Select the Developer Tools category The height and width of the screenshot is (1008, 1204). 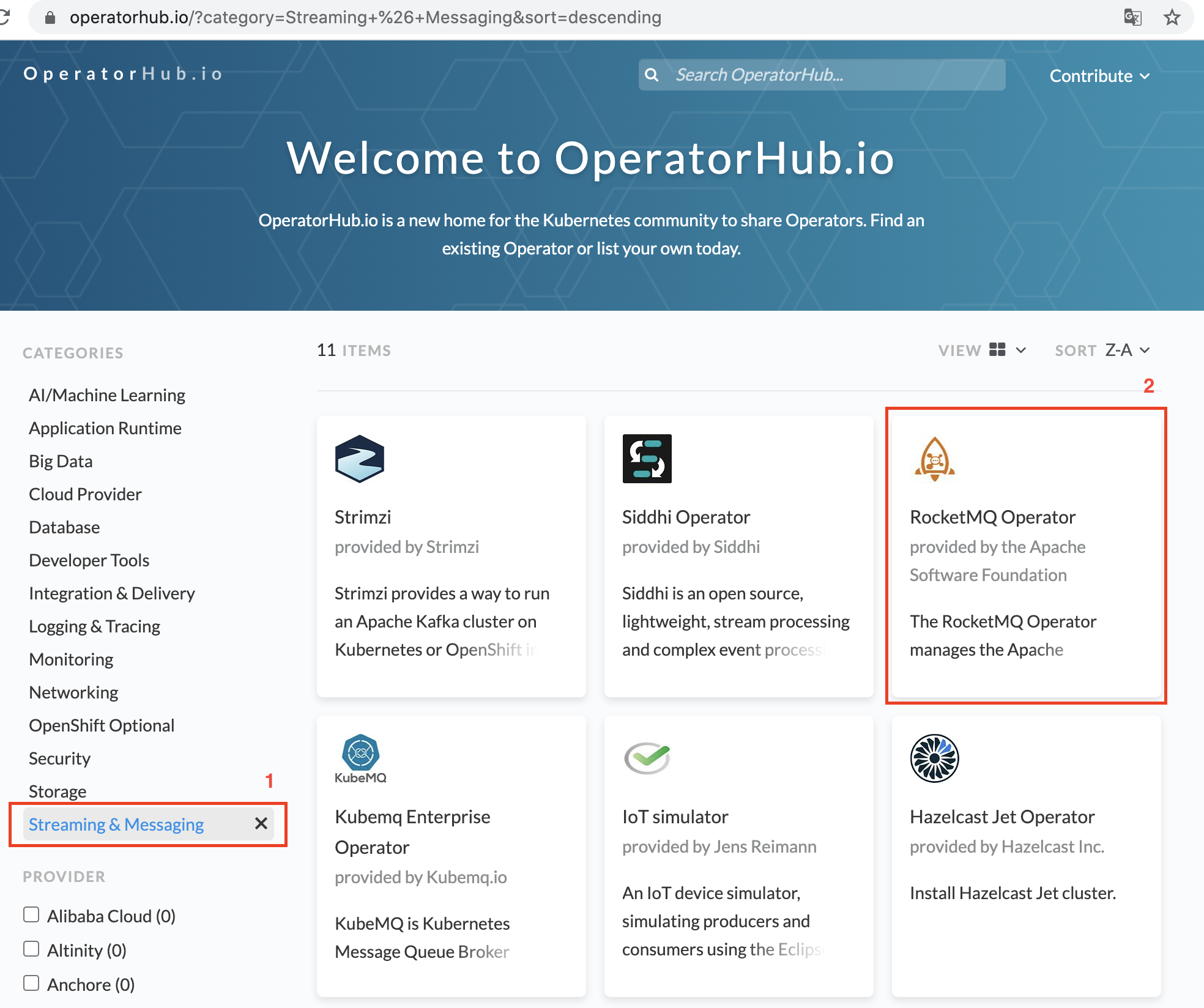pos(89,560)
